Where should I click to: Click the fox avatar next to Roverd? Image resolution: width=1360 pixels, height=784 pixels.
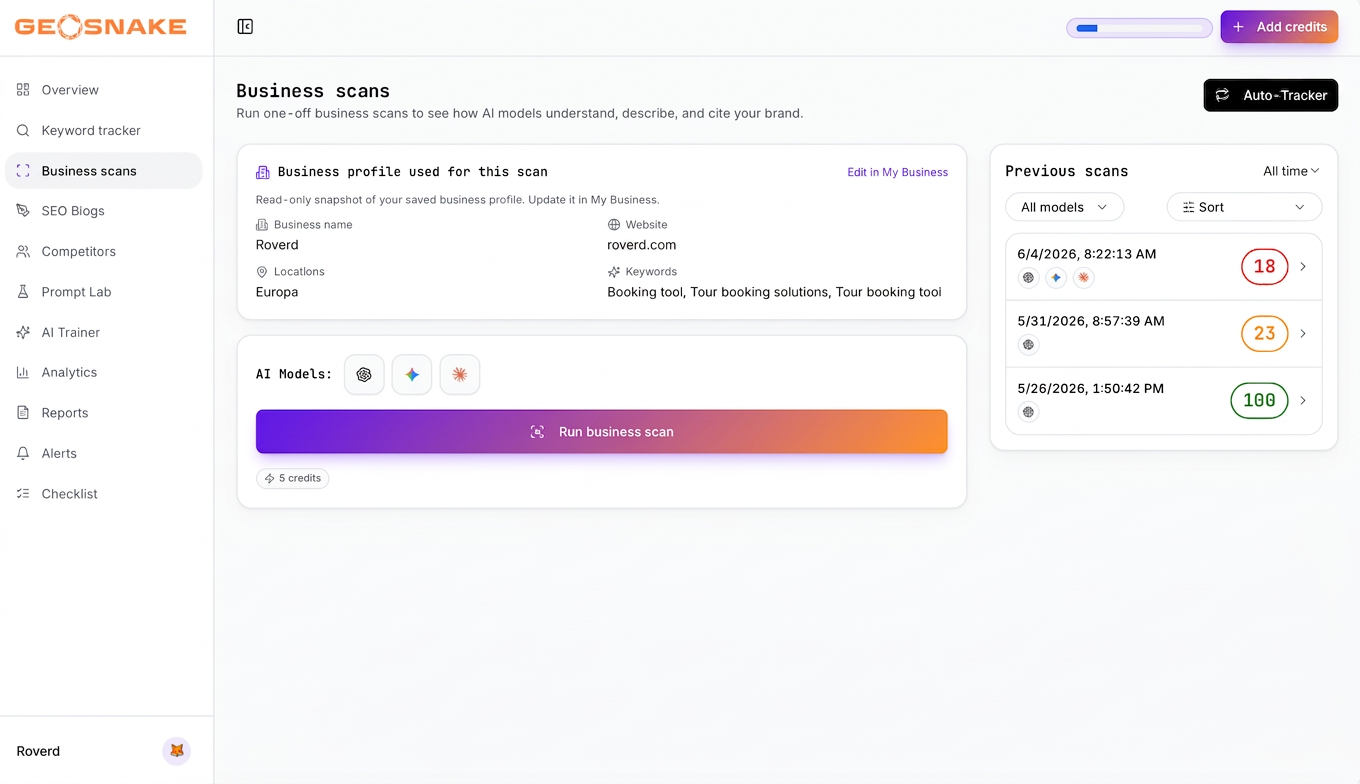(x=177, y=751)
